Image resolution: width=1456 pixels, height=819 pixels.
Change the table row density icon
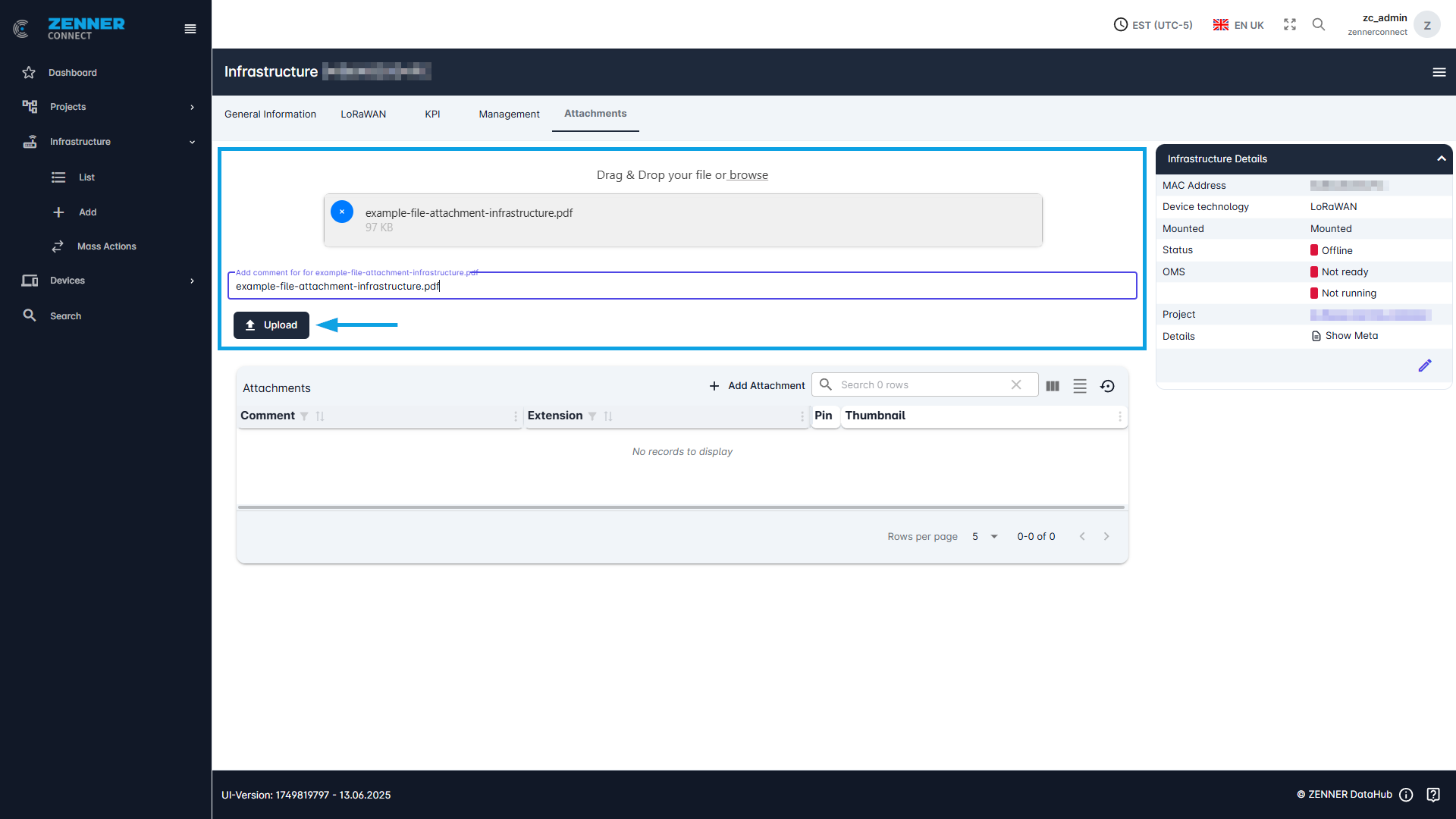[1080, 386]
